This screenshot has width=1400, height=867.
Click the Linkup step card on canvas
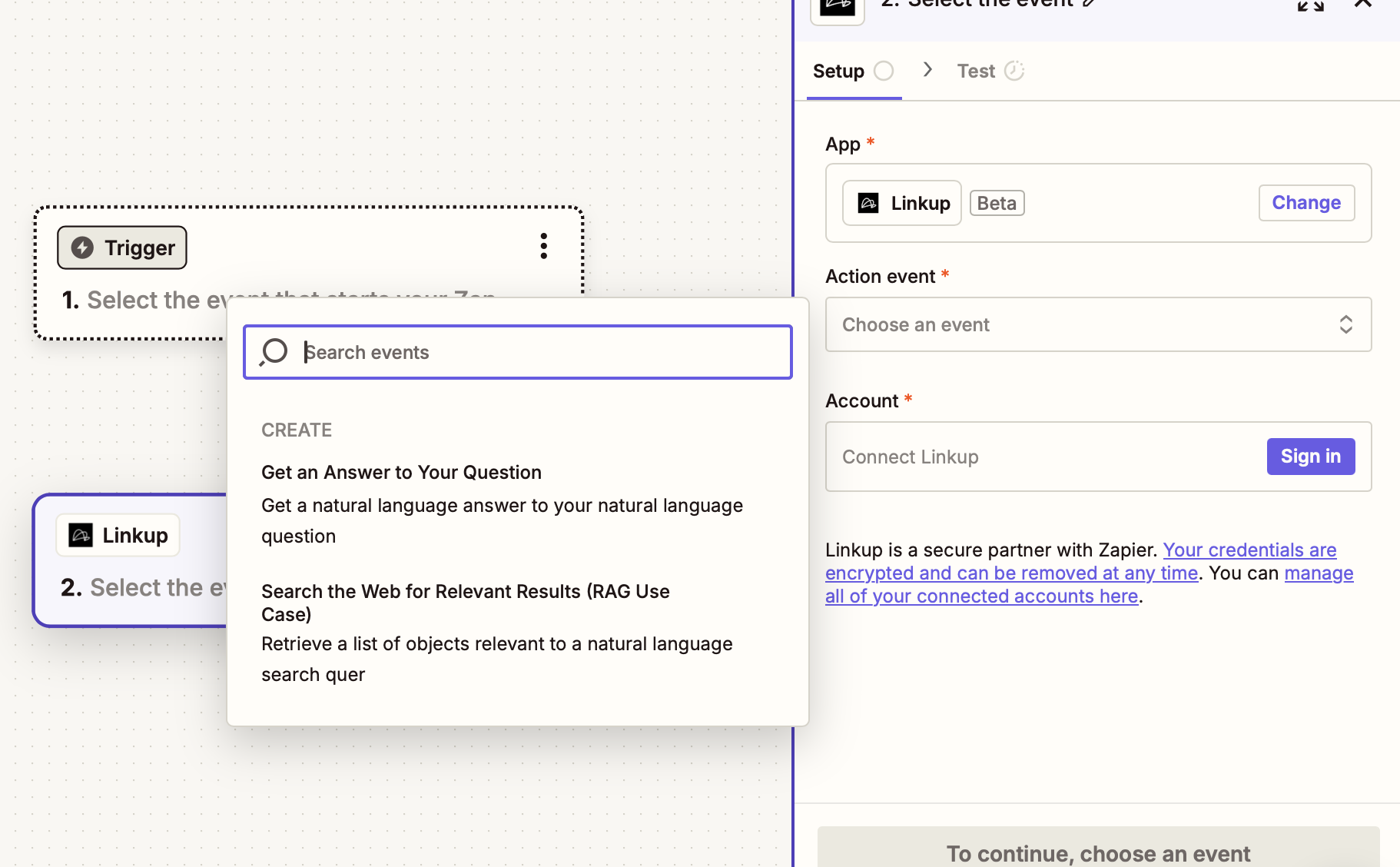pos(131,560)
